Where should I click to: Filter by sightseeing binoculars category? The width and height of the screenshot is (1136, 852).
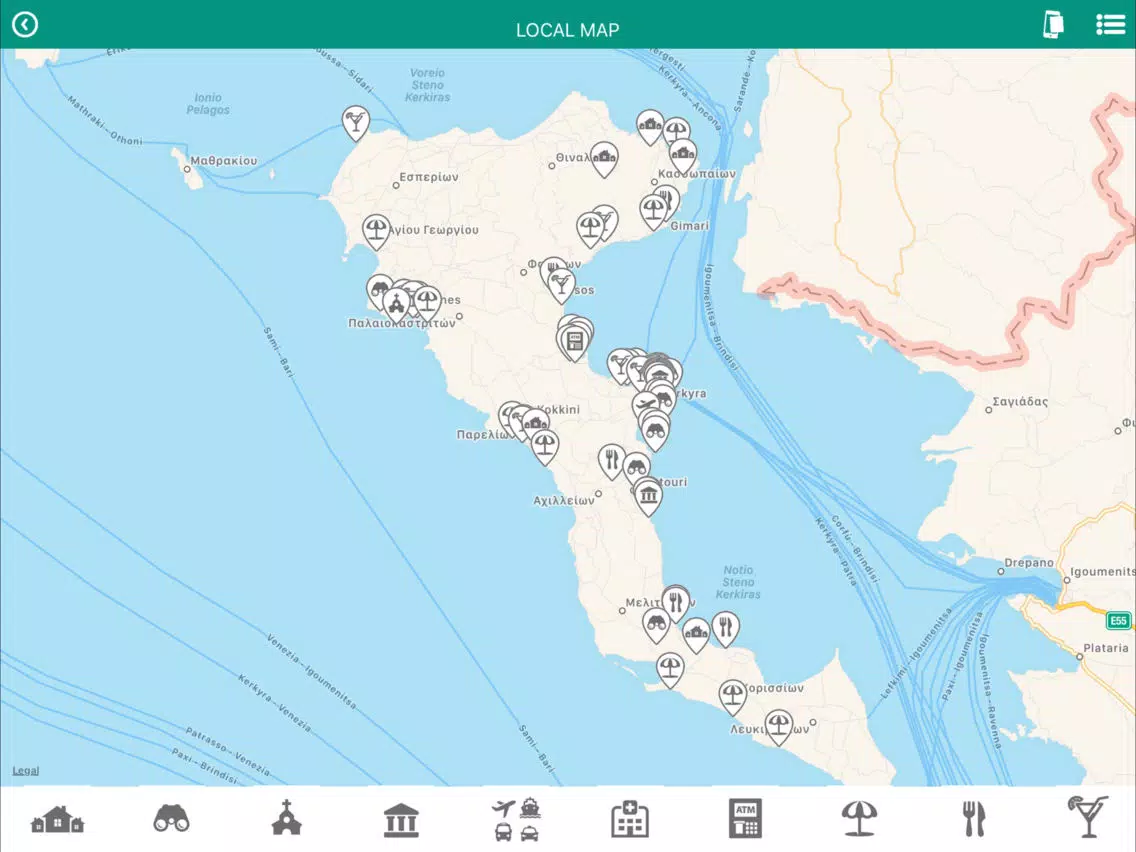[172, 819]
